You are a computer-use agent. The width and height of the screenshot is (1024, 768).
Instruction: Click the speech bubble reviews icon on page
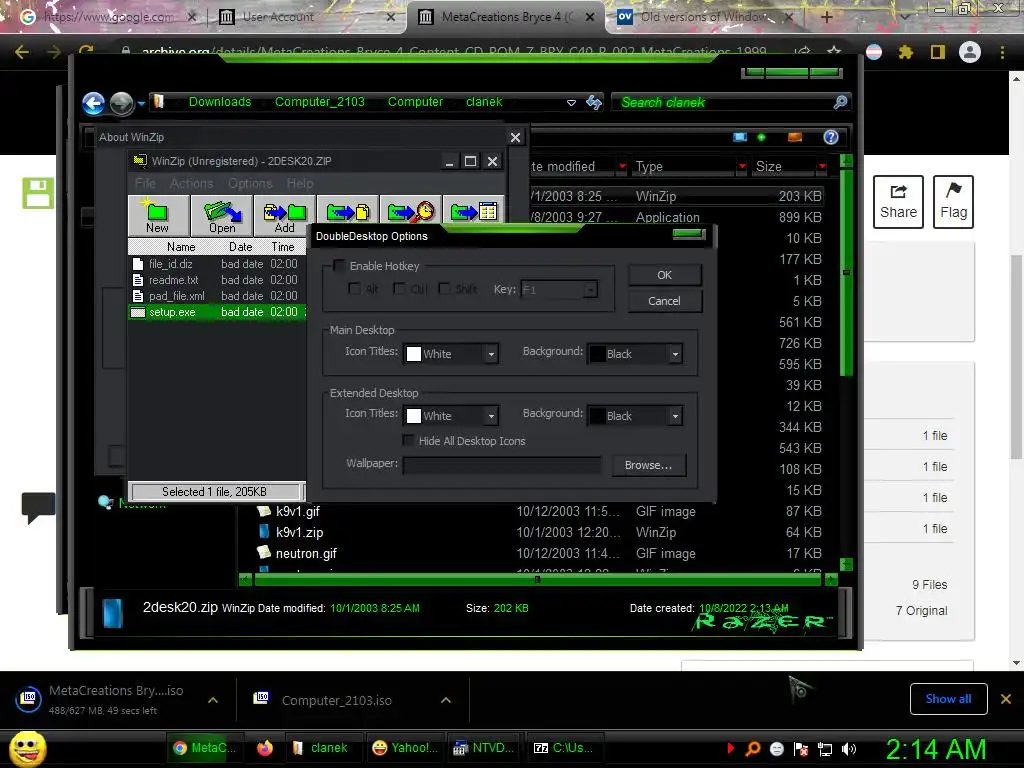[x=38, y=507]
